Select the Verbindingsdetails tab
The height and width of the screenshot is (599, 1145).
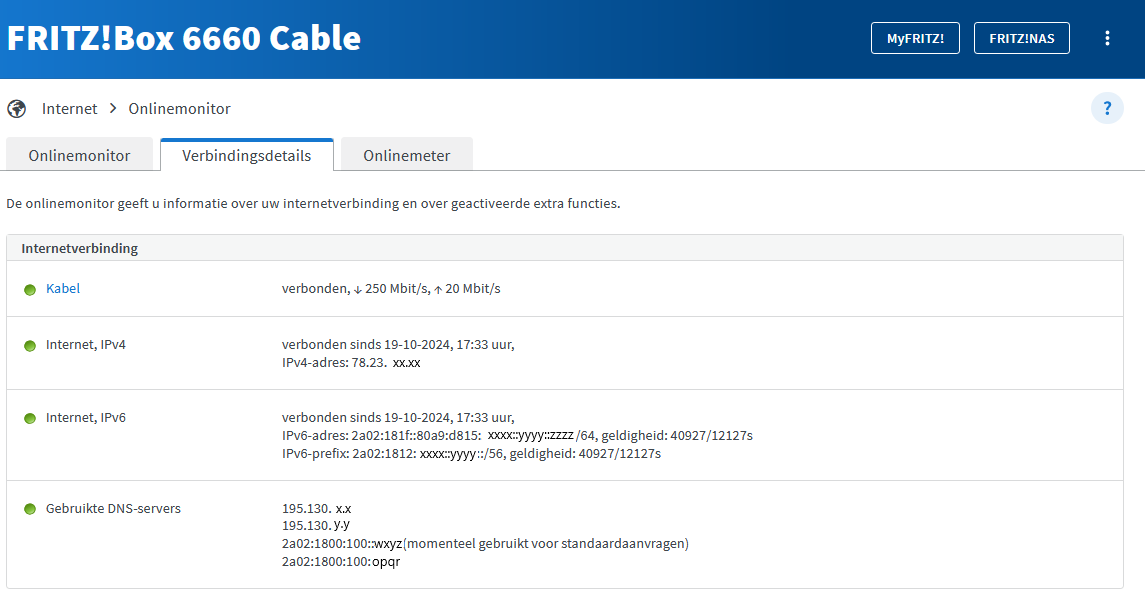(x=246, y=156)
